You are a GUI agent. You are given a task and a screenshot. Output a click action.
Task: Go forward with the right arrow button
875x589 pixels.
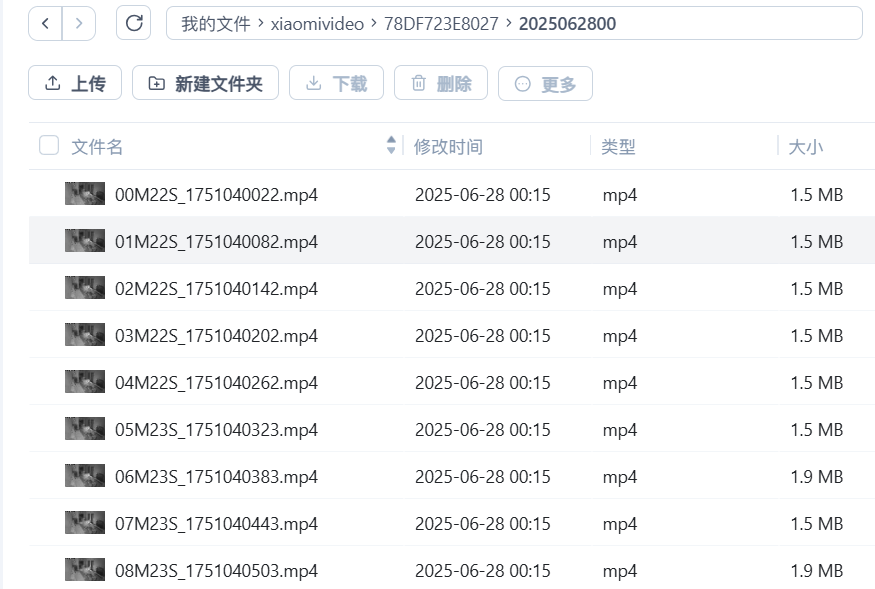point(79,23)
